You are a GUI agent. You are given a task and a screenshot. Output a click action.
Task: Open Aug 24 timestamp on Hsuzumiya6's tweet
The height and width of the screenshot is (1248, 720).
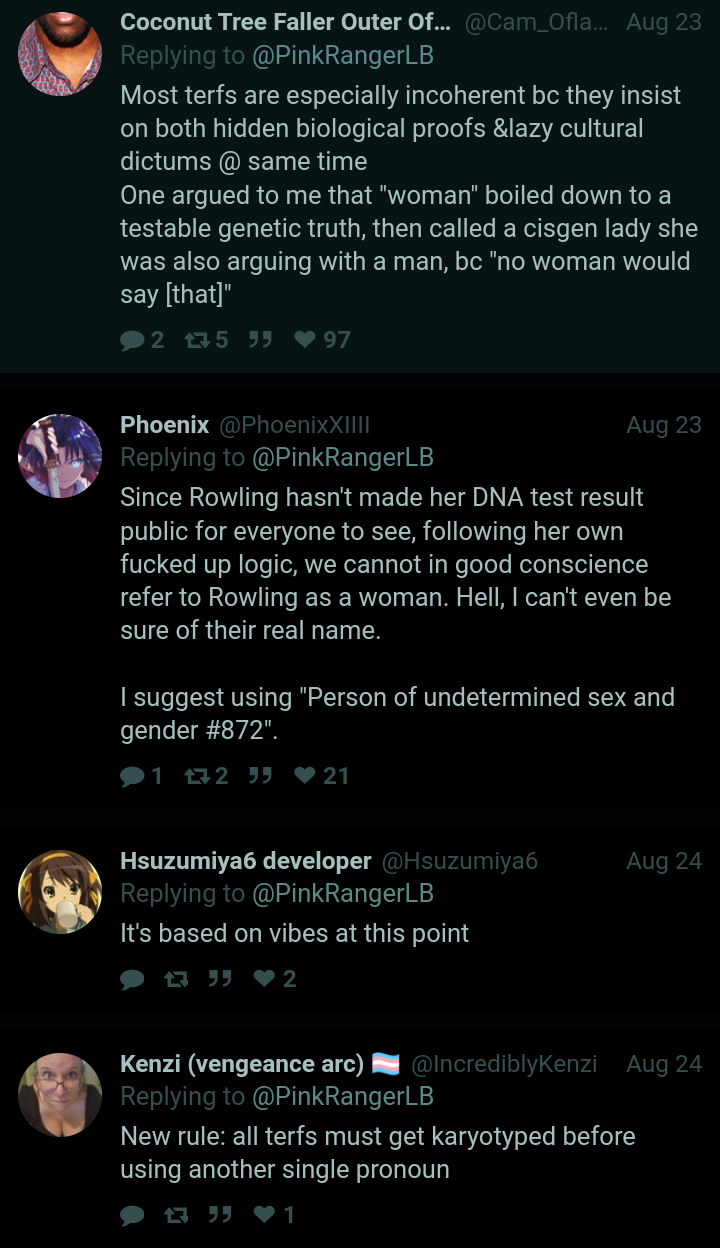664,861
